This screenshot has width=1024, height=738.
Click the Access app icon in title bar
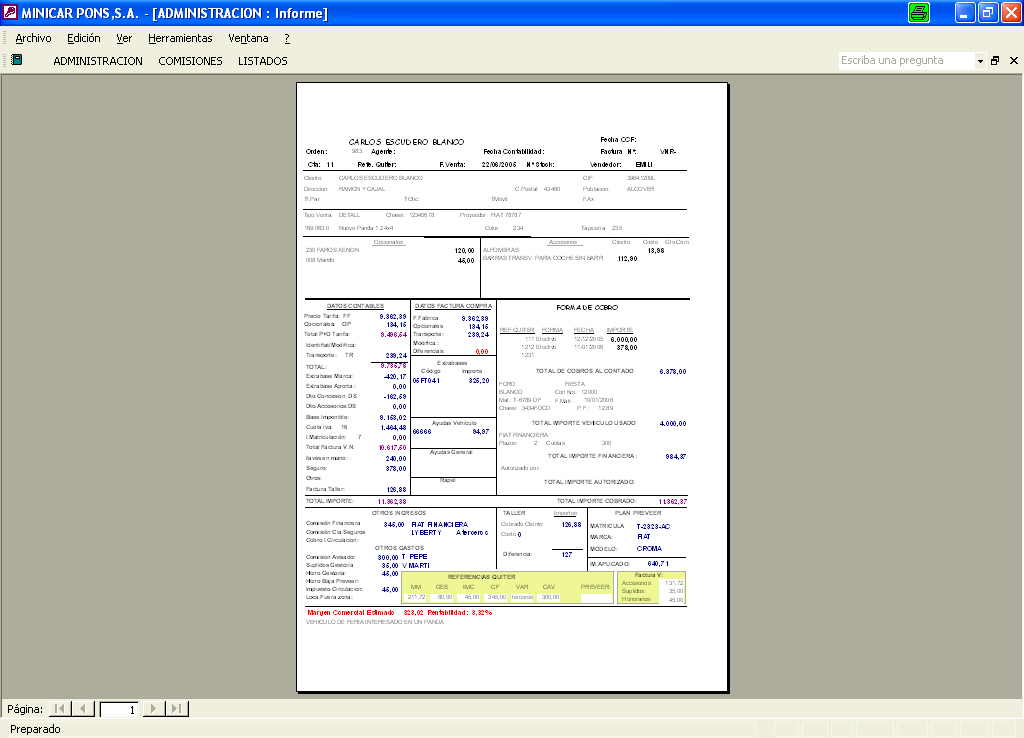pyautogui.click(x=10, y=12)
